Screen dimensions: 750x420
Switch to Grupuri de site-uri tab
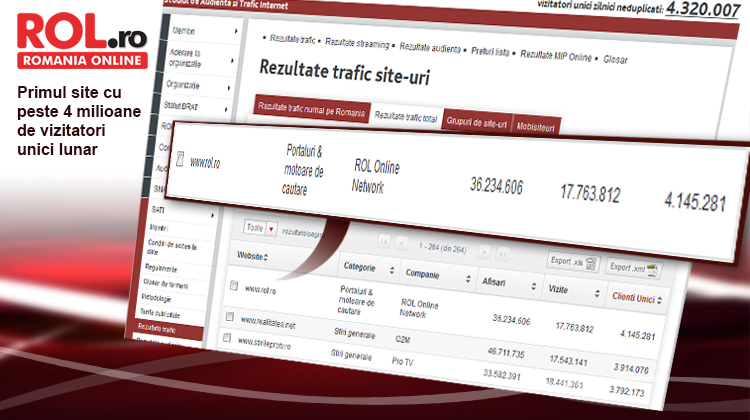pos(476,123)
